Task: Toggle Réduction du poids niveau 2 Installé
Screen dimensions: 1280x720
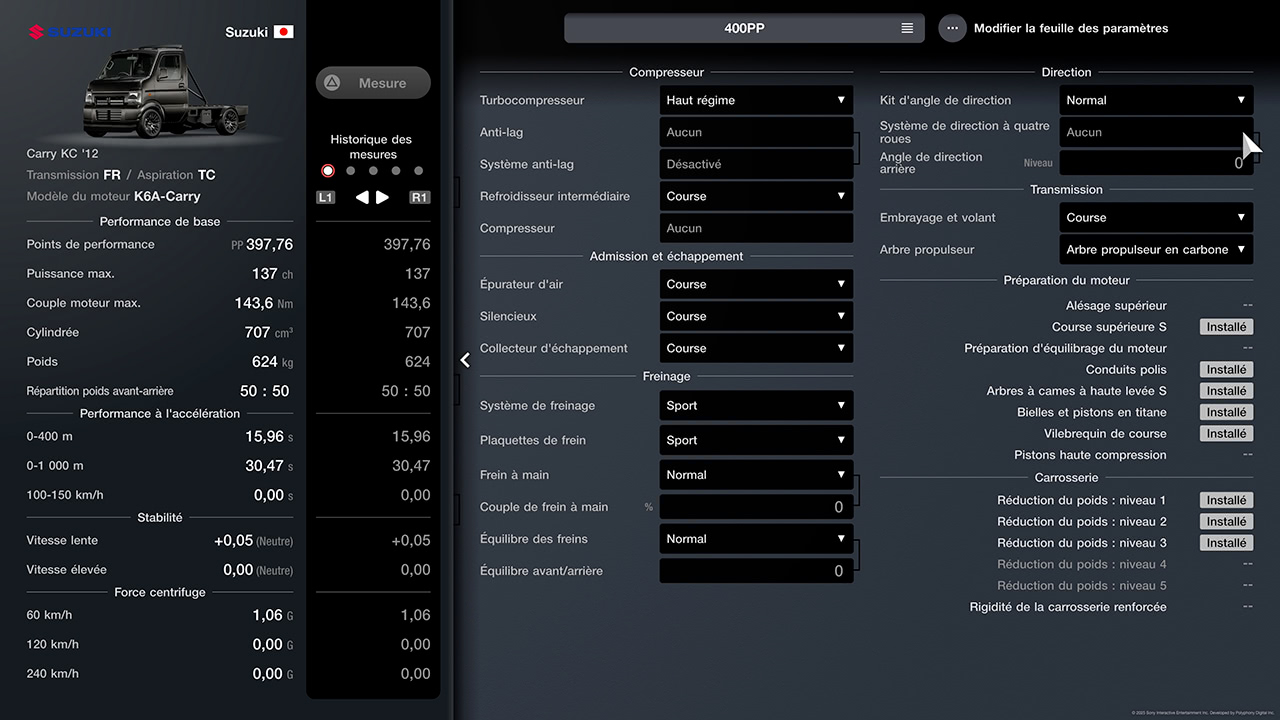Action: 1226,521
